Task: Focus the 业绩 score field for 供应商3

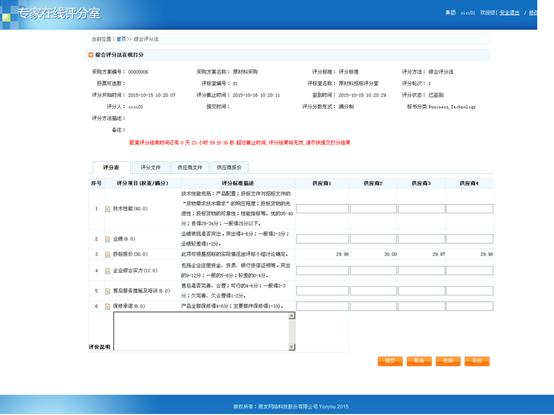Action: pyautogui.click(x=421, y=239)
